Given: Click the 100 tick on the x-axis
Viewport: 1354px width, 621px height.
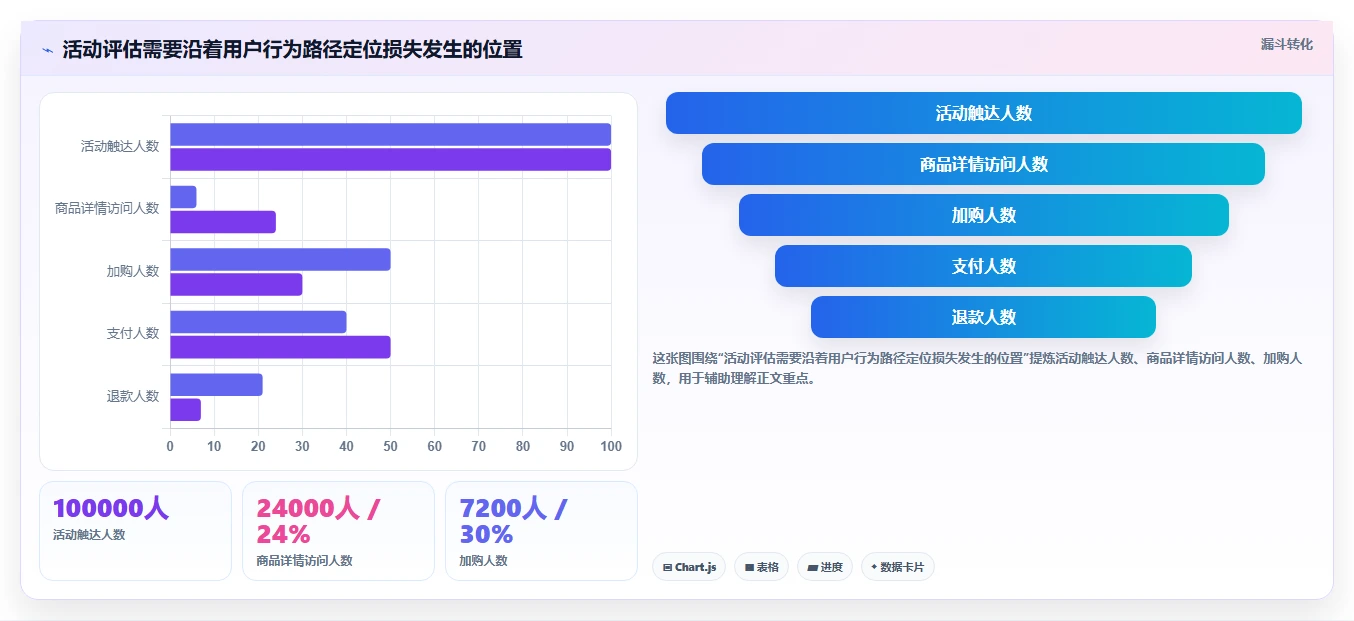Looking at the screenshot, I should click(611, 446).
